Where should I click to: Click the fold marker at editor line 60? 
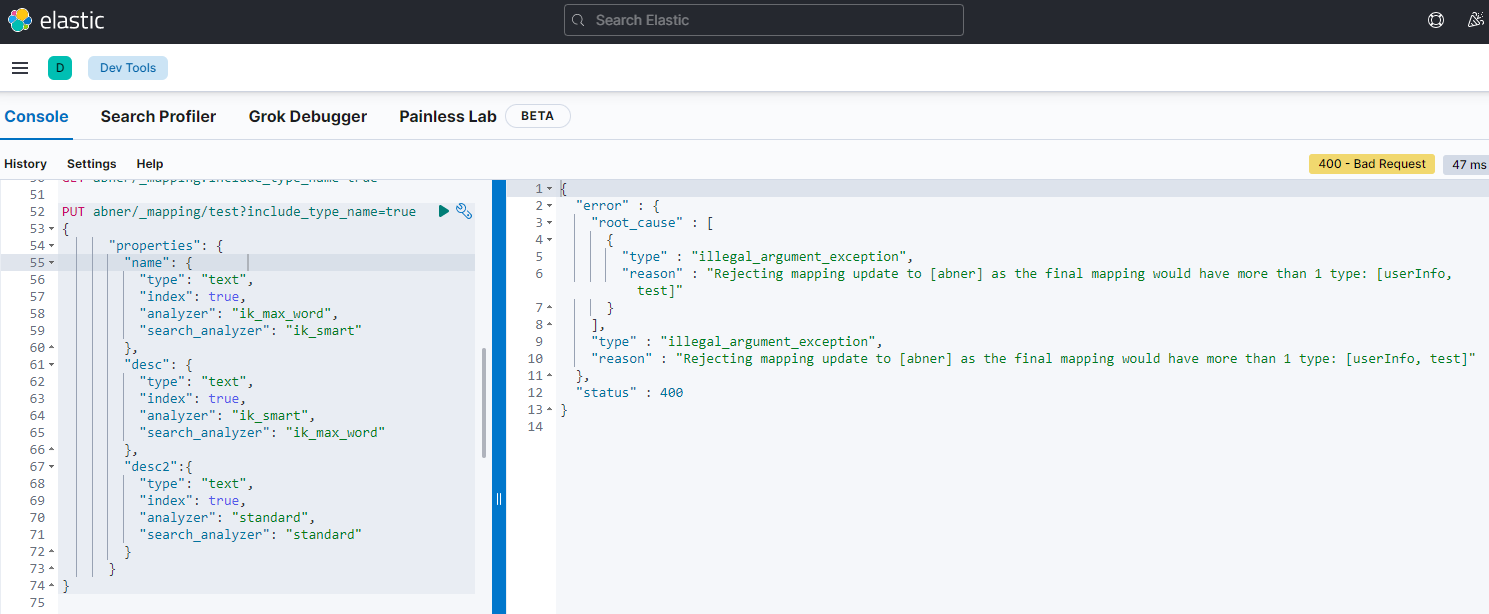(51, 348)
